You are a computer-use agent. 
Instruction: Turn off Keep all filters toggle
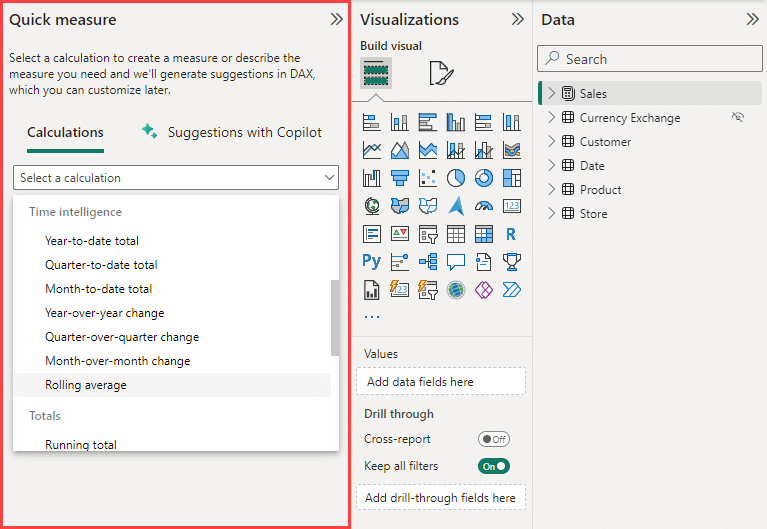(494, 466)
